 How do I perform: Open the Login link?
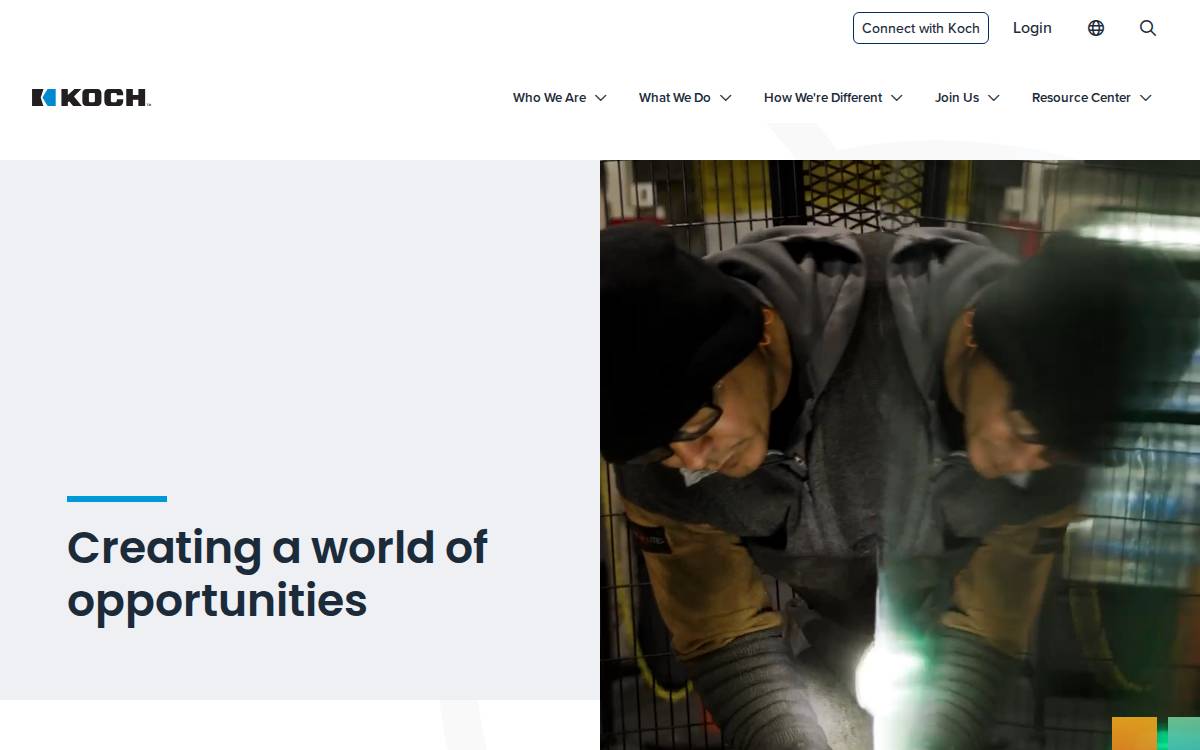coord(1032,28)
